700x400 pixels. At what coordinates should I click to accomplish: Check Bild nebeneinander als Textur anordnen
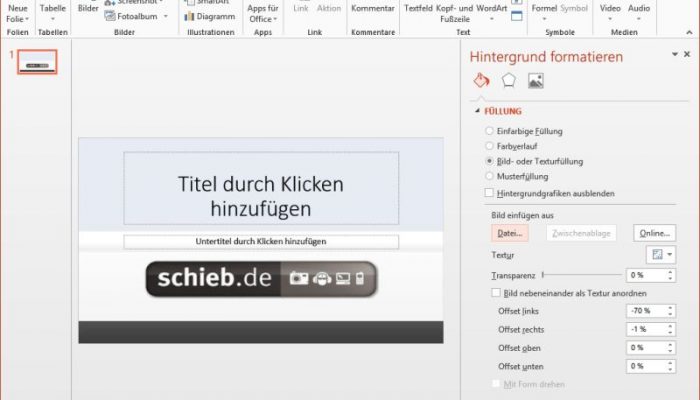pyautogui.click(x=496, y=293)
